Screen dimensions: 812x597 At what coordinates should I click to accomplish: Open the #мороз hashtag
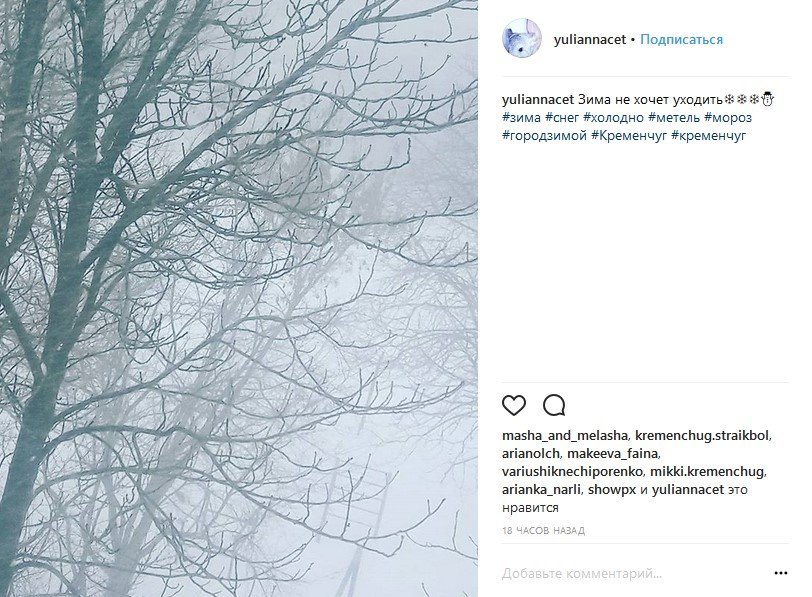[728, 118]
